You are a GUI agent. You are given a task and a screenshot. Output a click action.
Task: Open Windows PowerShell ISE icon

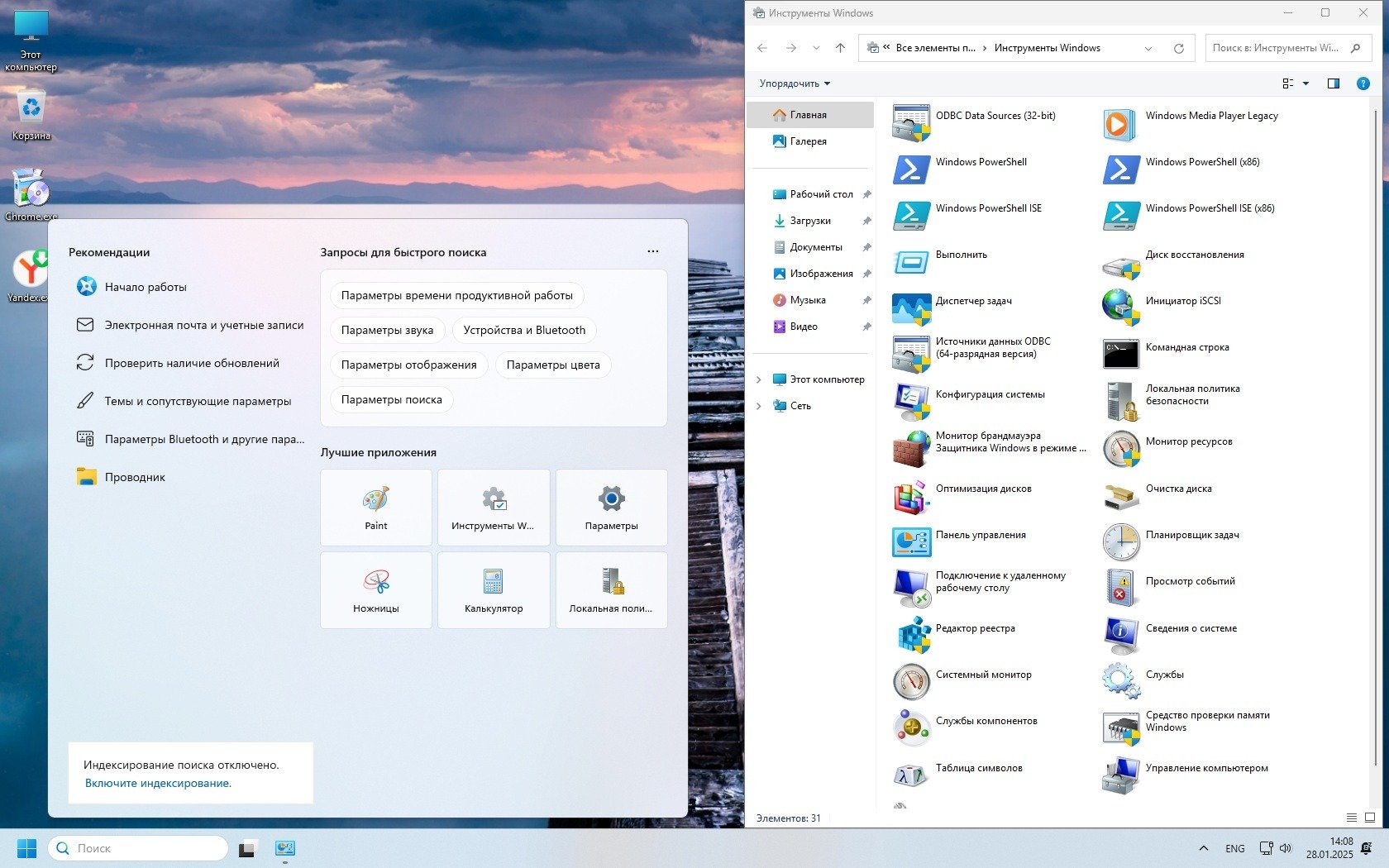pos(911,215)
